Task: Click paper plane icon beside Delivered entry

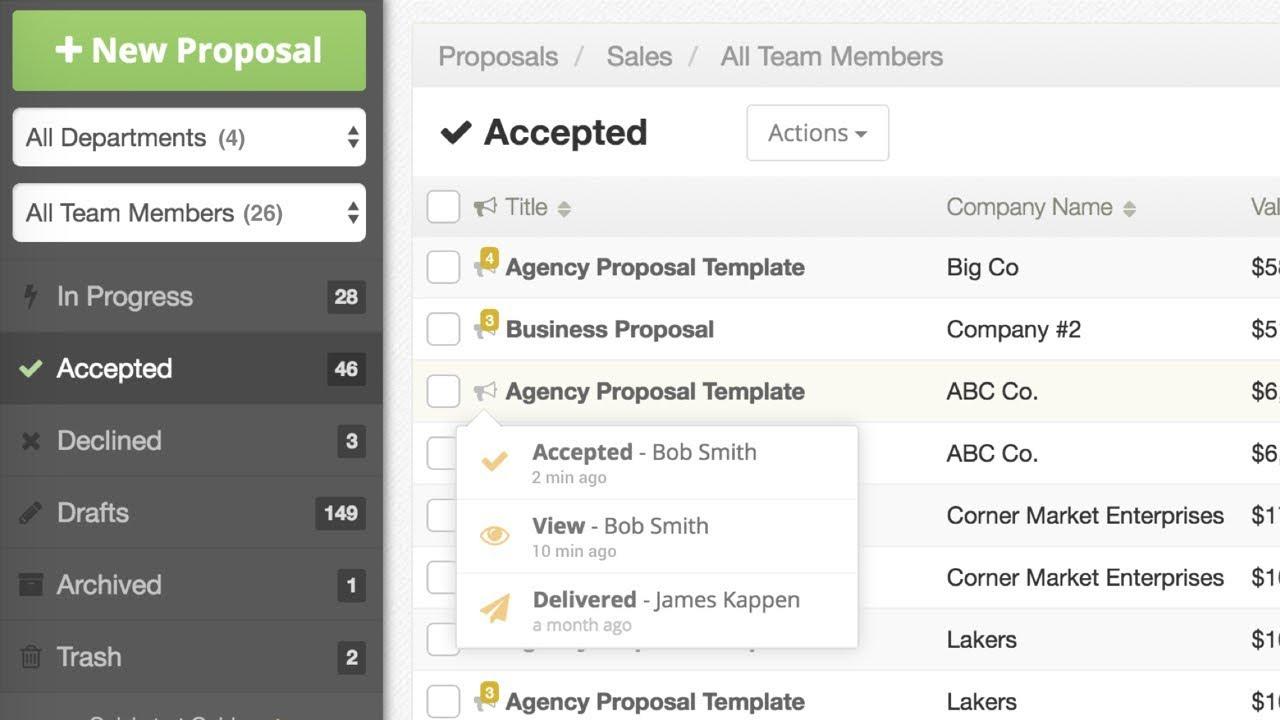Action: [494, 609]
